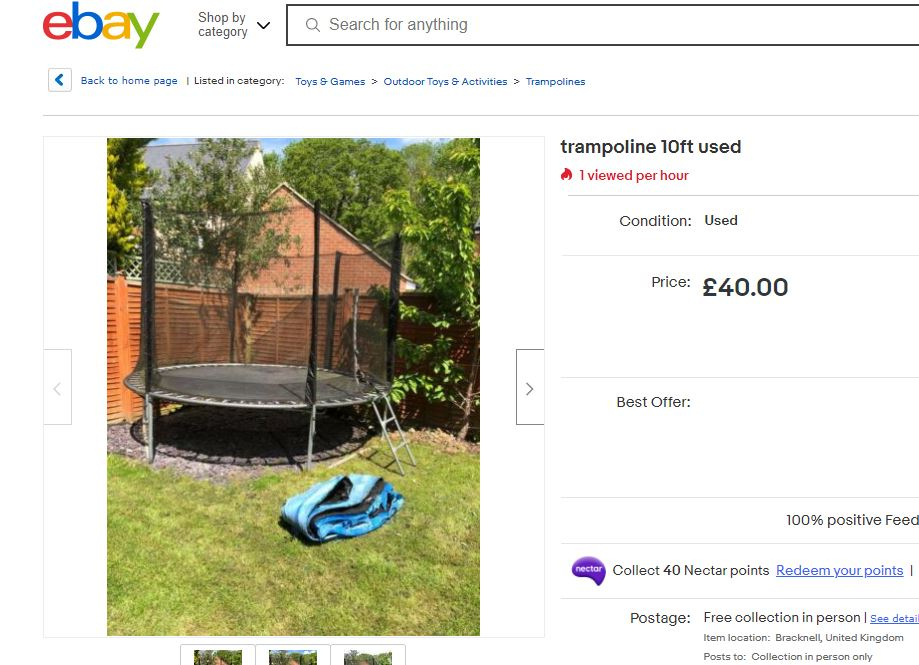Open the Outdoor Toys & Activities breadcrumb

click(x=445, y=81)
